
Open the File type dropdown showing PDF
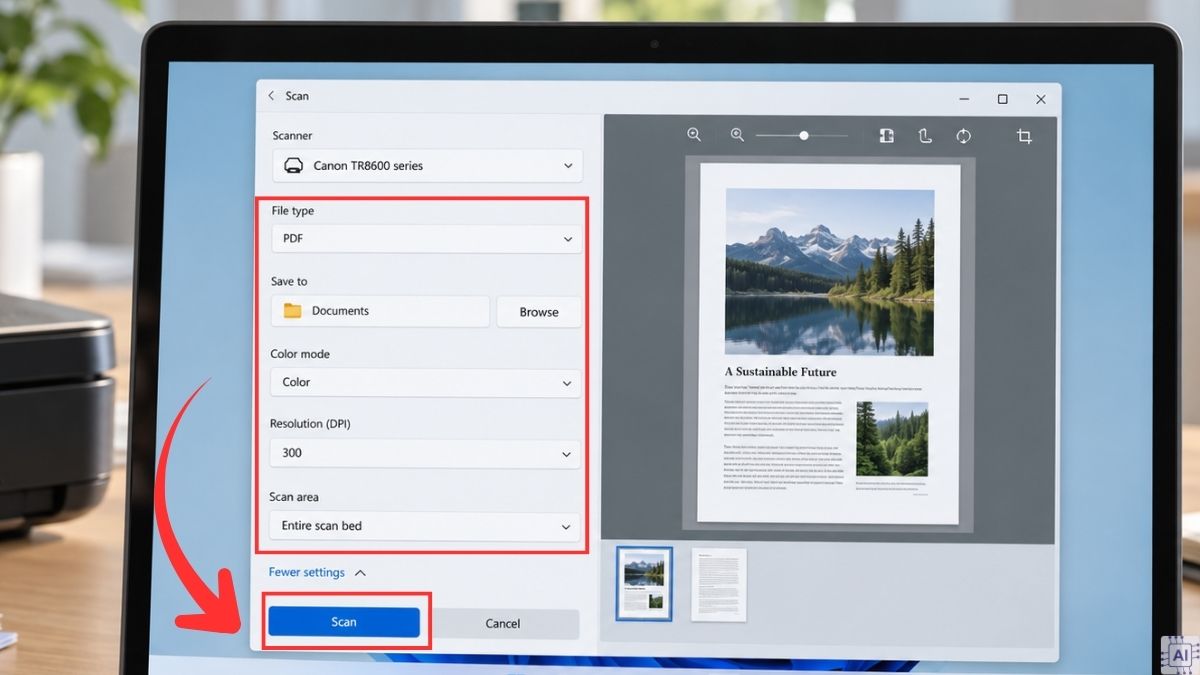[426, 239]
